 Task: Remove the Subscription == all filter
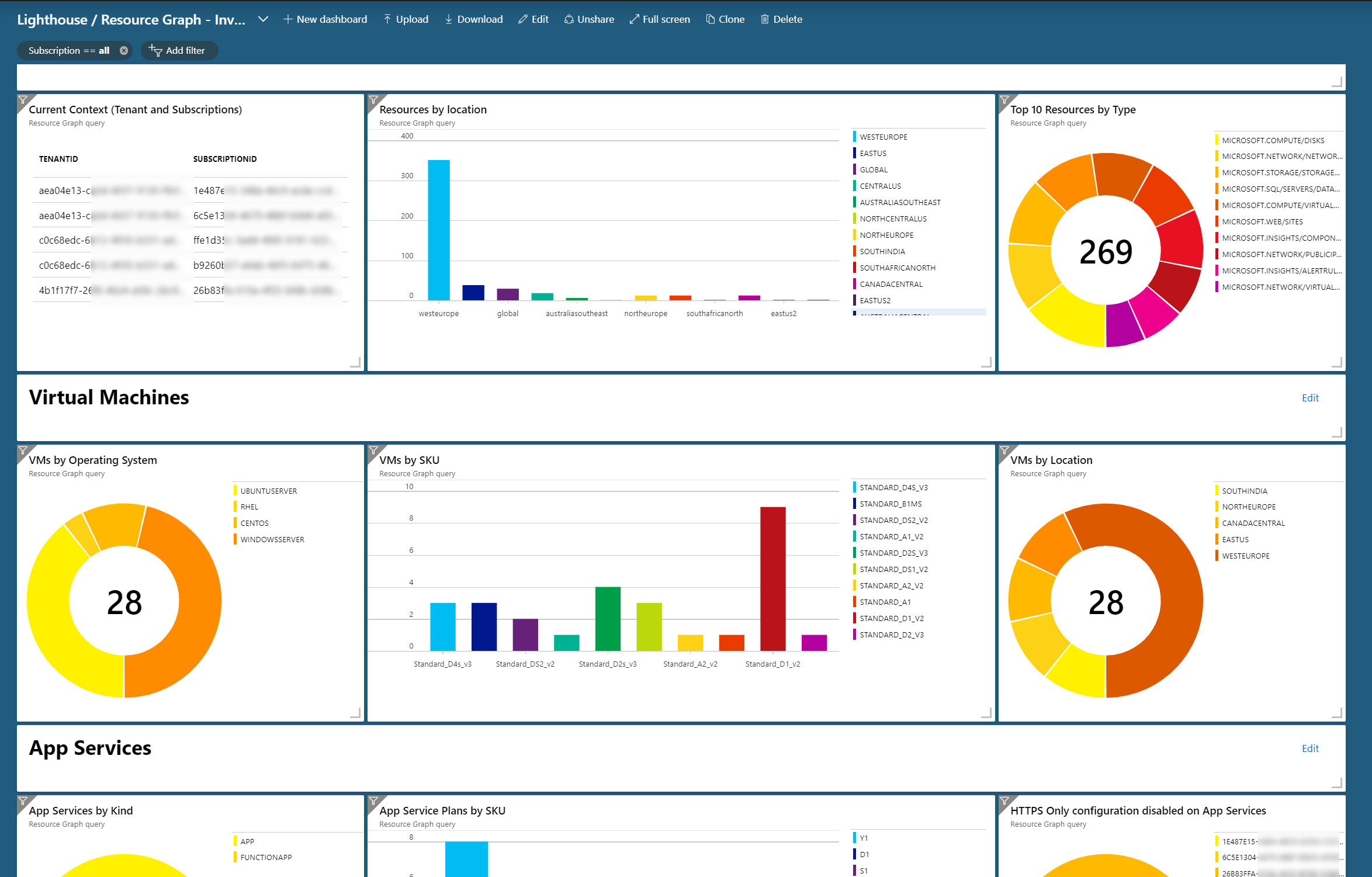(x=123, y=50)
